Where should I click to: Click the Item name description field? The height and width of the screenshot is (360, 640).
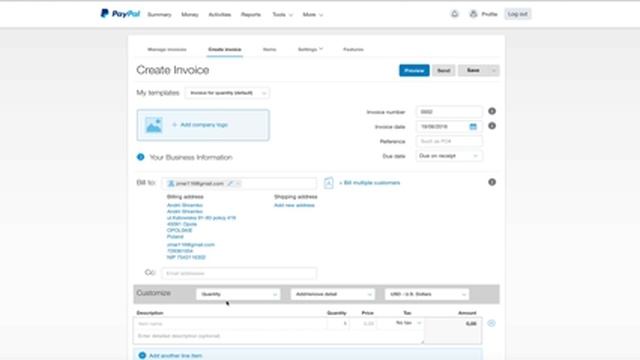coord(230,324)
